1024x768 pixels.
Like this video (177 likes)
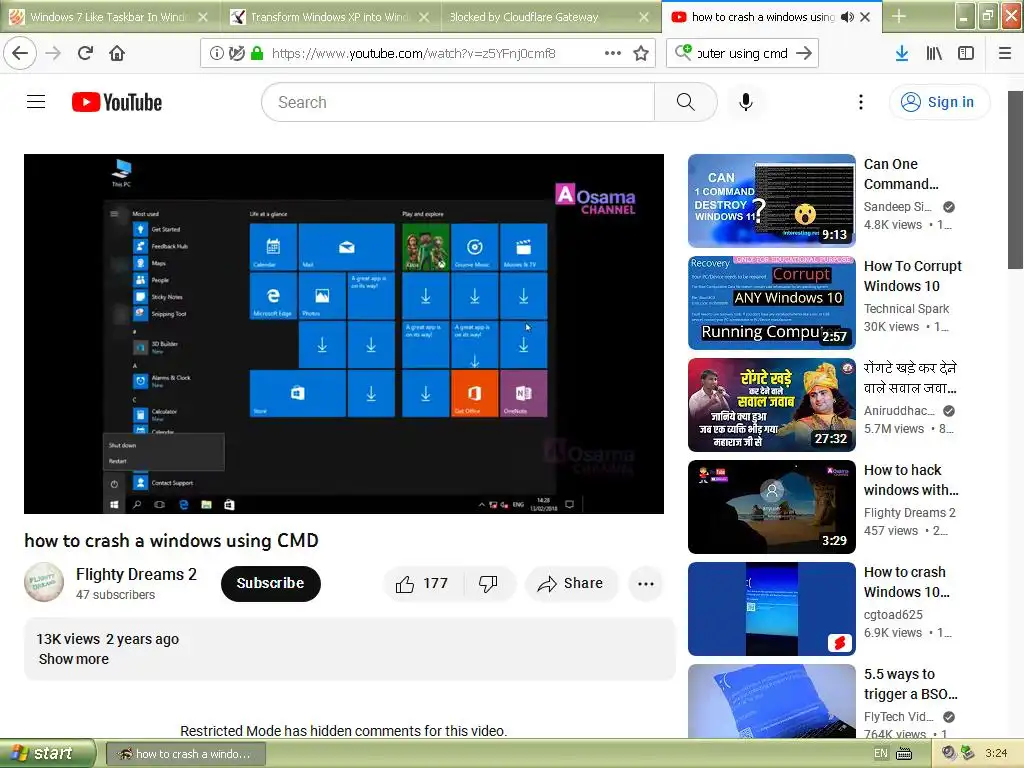coord(423,583)
